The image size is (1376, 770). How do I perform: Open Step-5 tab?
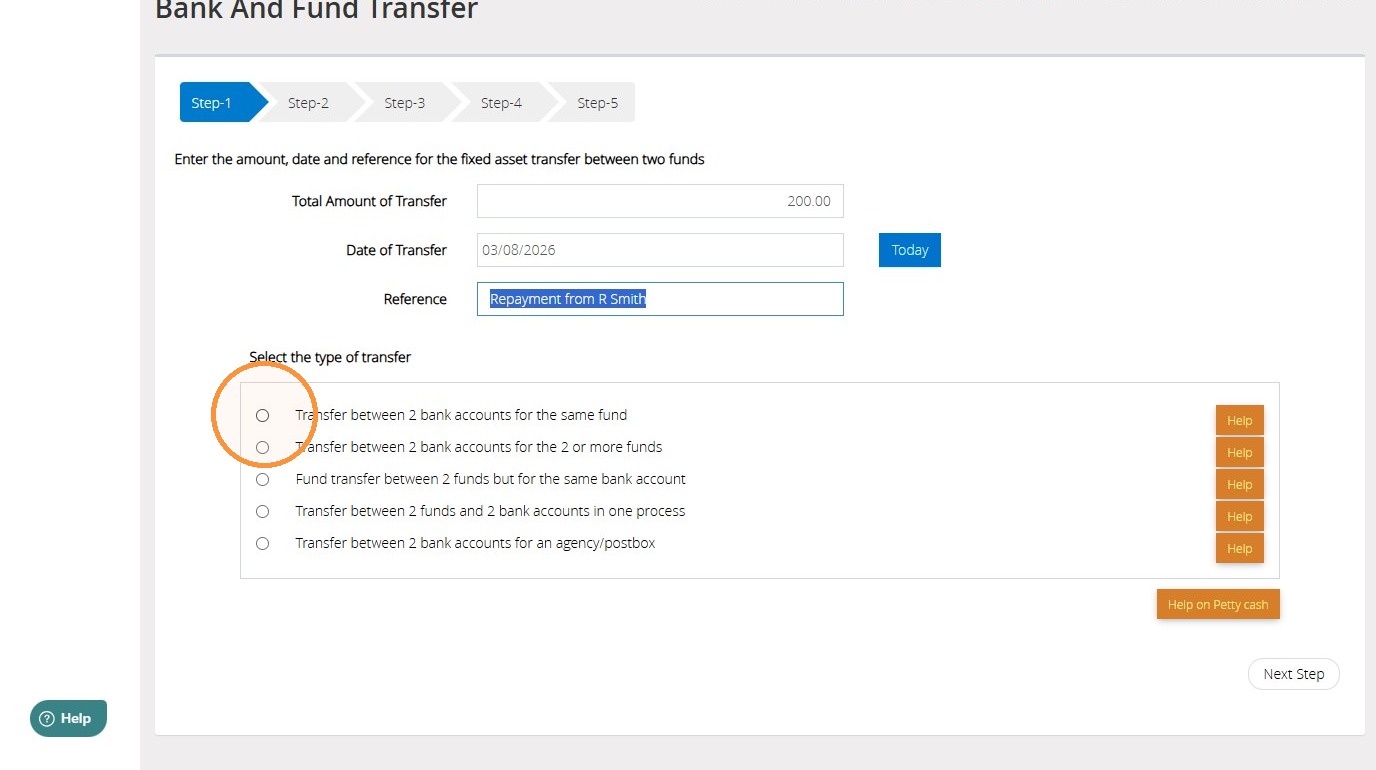595,102
